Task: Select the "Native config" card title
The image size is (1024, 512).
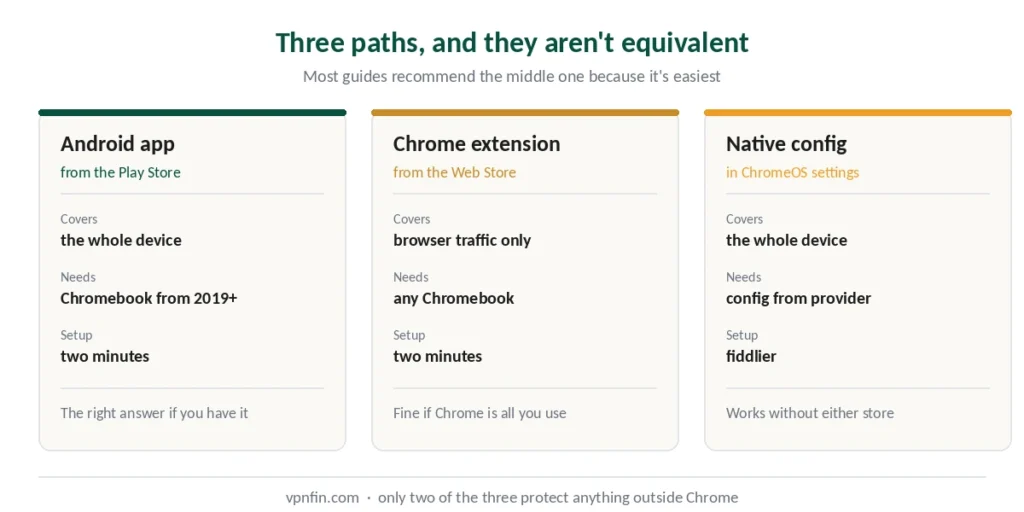Action: point(786,144)
